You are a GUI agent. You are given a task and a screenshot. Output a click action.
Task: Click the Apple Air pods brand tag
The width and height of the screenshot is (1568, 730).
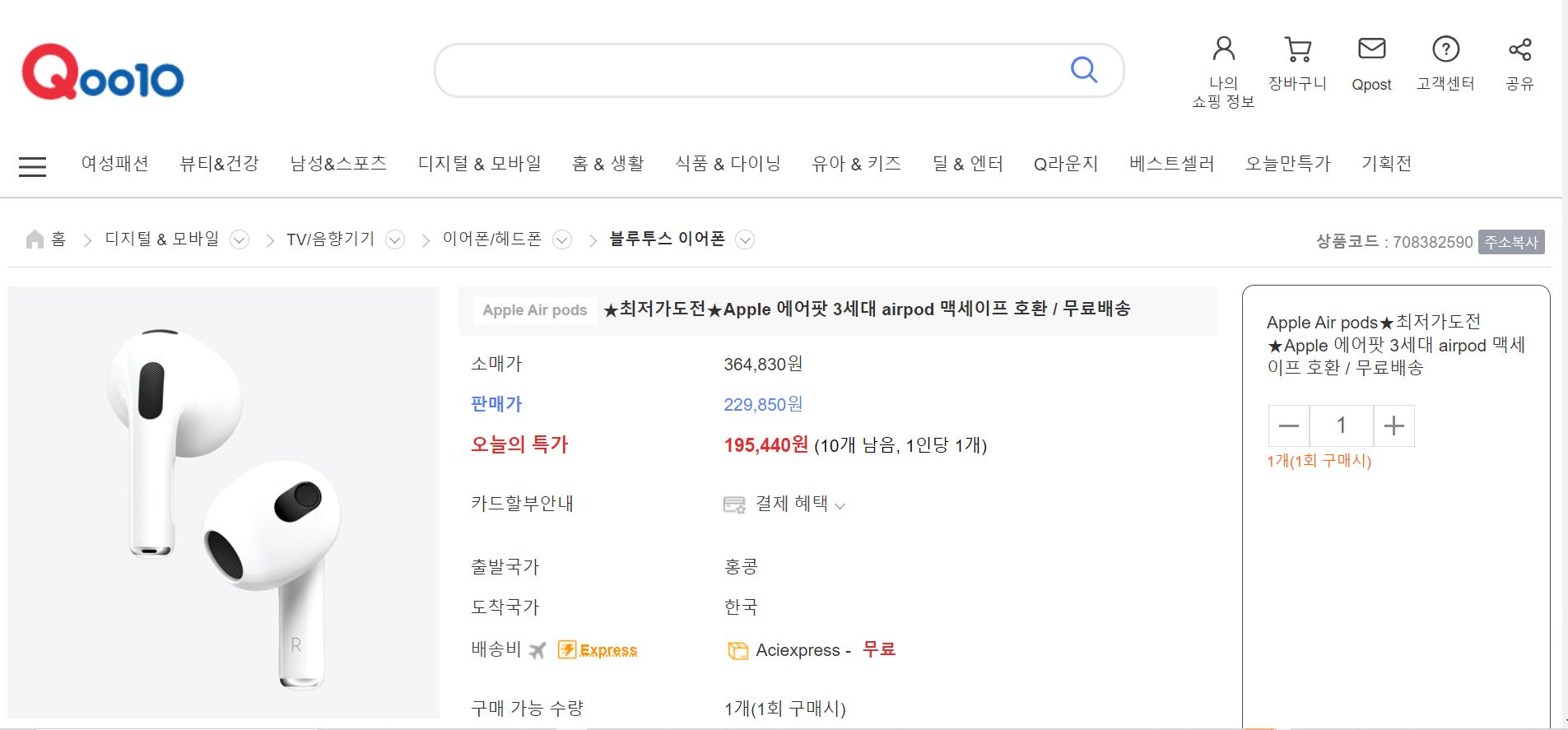pos(534,310)
